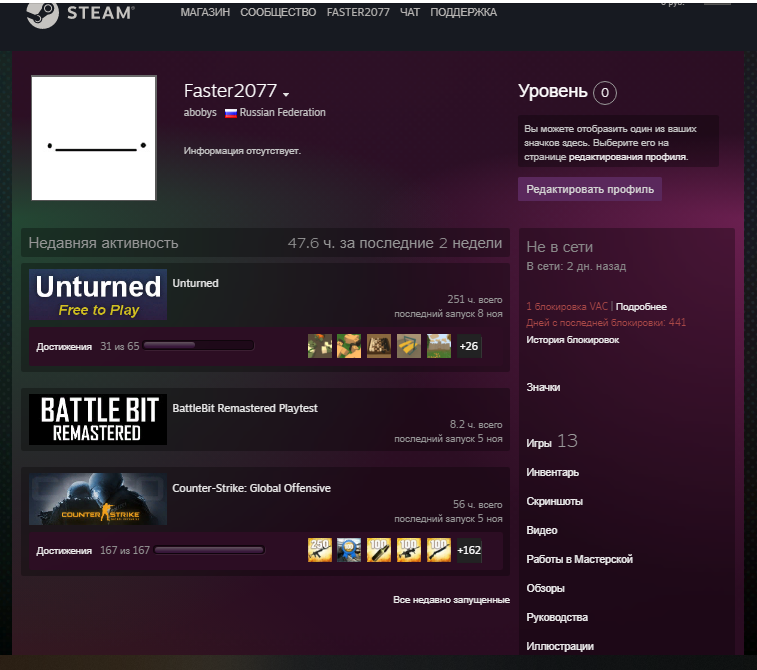The width and height of the screenshot is (757, 670).
Task: Click the abobys real name text
Action: pyautogui.click(x=200, y=112)
